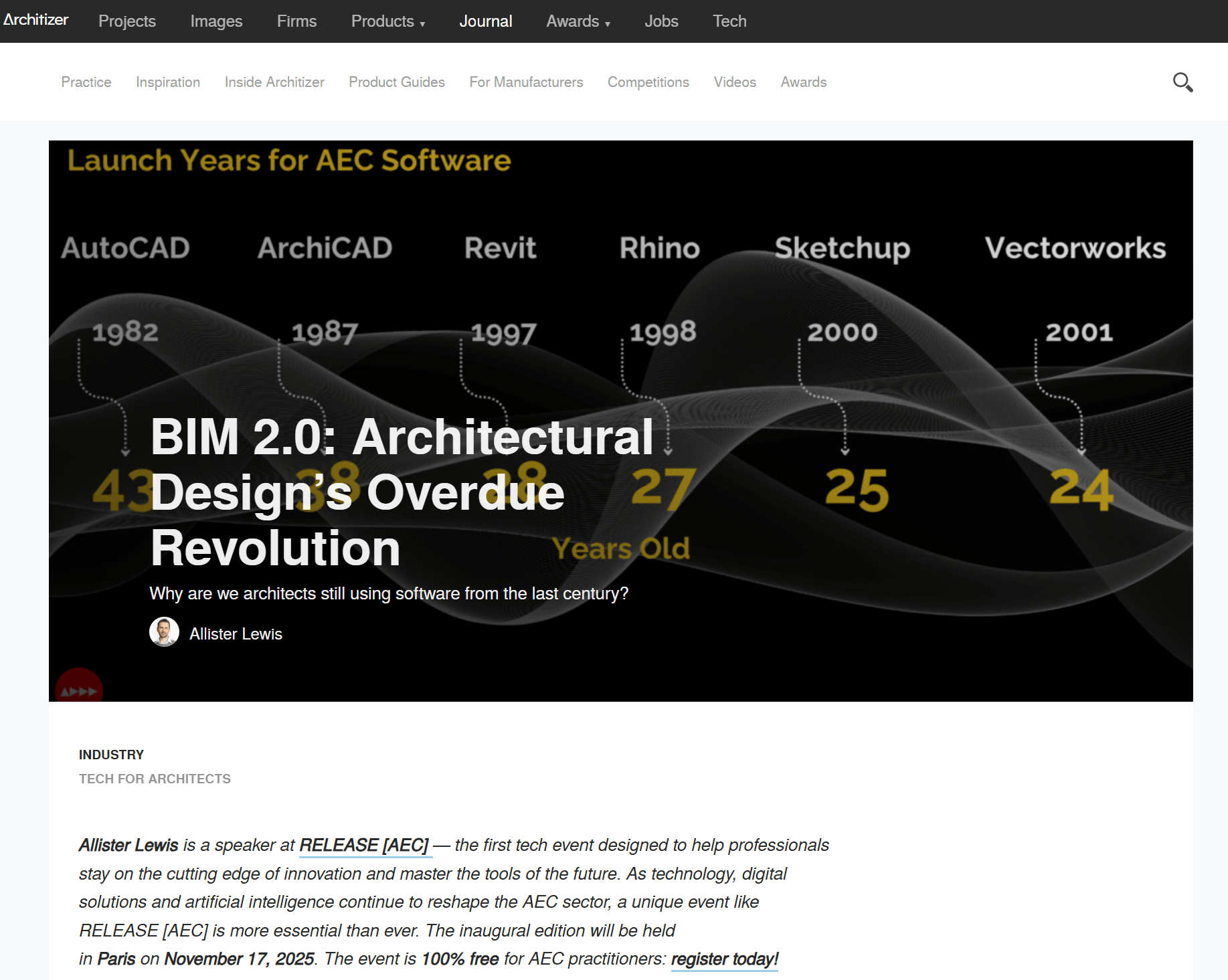Open the TECH FOR ARCHITECTS tag
Image resolution: width=1228 pixels, height=980 pixels.
[x=155, y=779]
